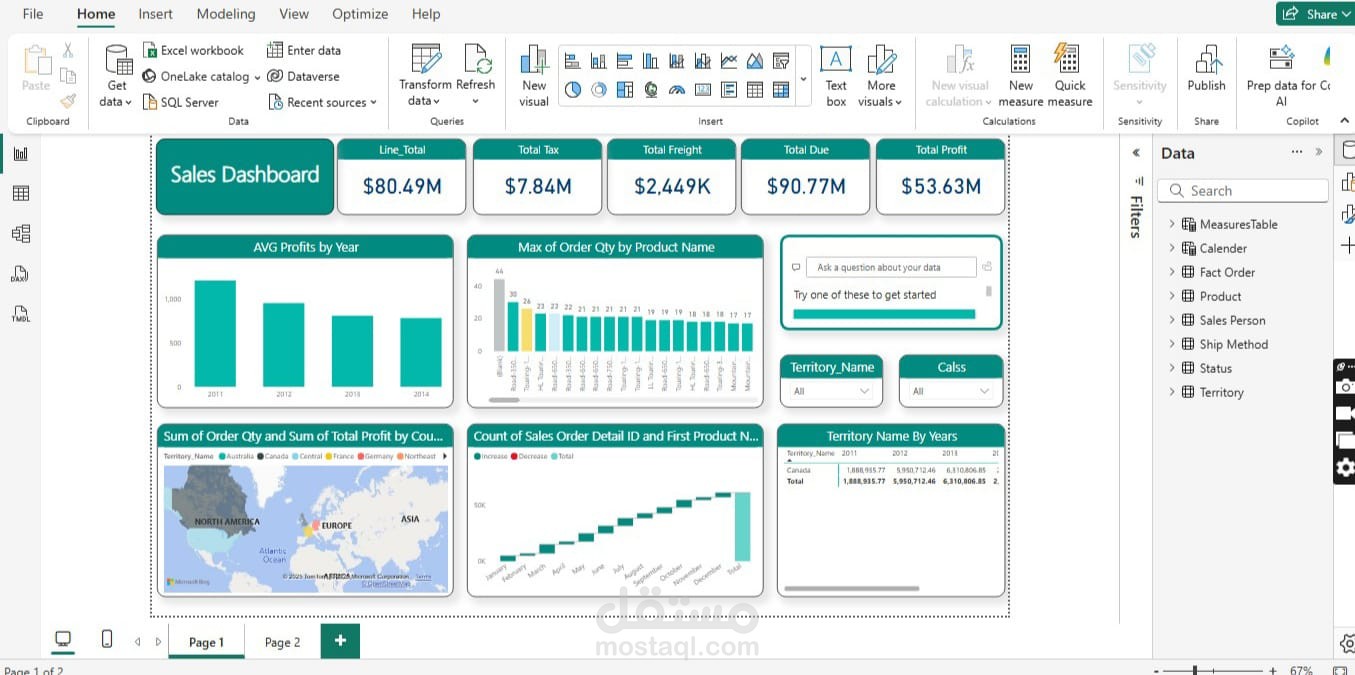Open the View ribbon tab
Image resolution: width=1355 pixels, height=675 pixels.
294,14
